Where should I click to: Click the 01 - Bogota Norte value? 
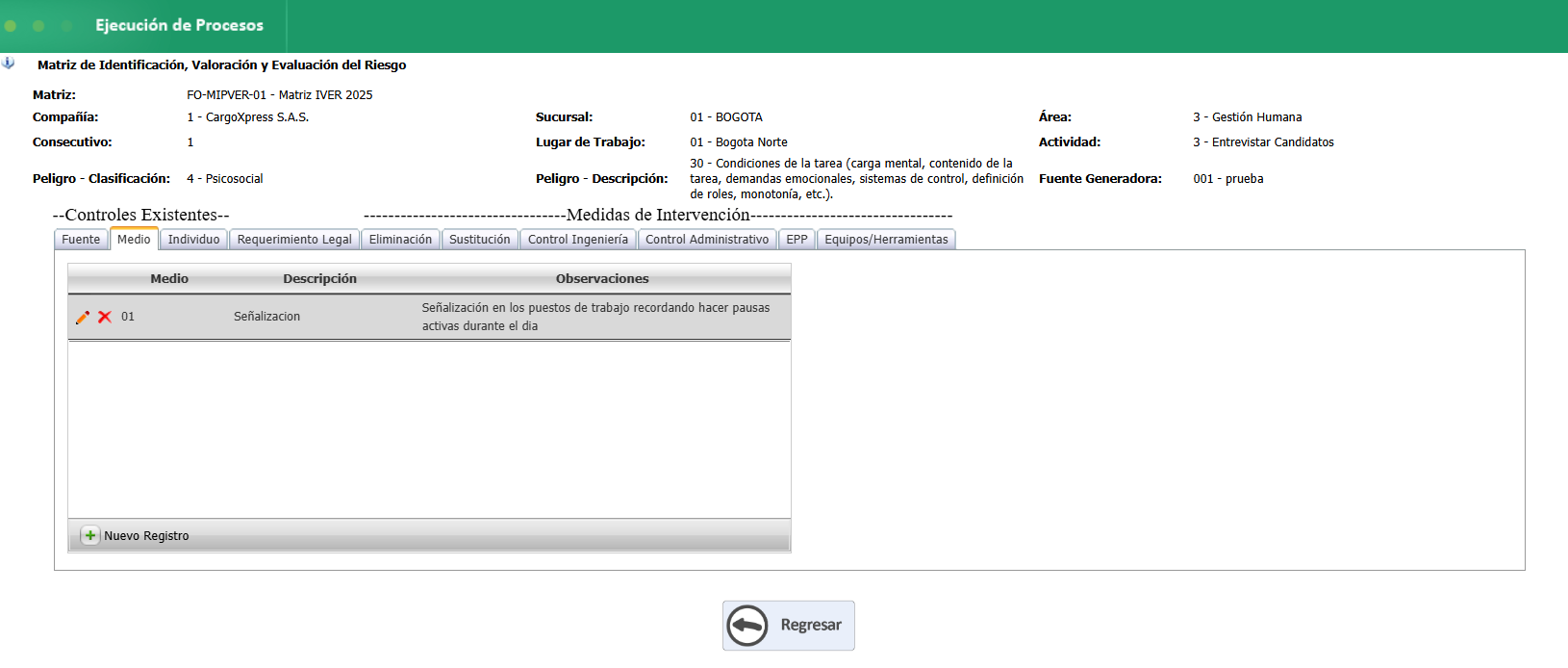738,142
